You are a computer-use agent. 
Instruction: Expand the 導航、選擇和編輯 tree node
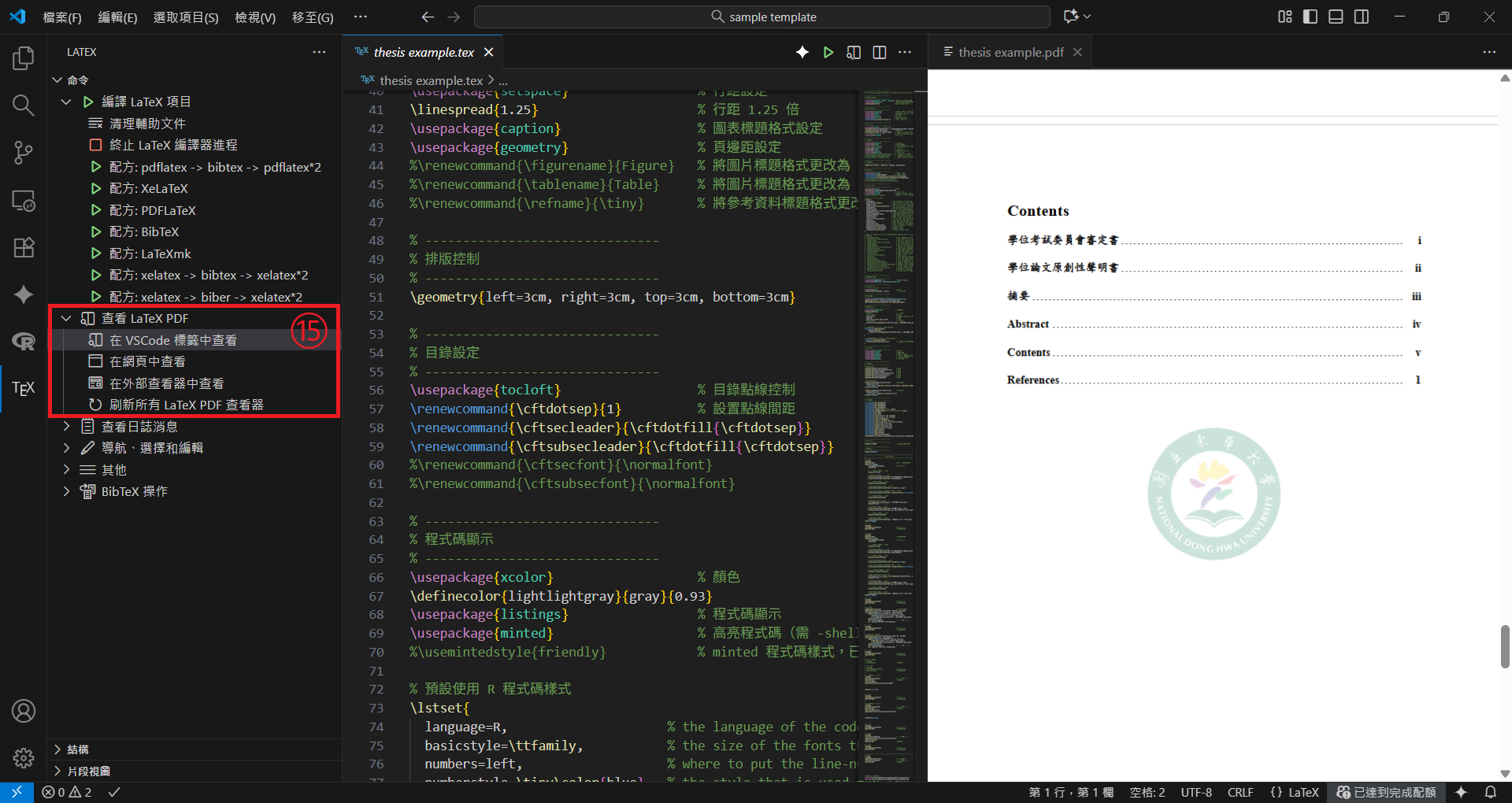[x=67, y=448]
